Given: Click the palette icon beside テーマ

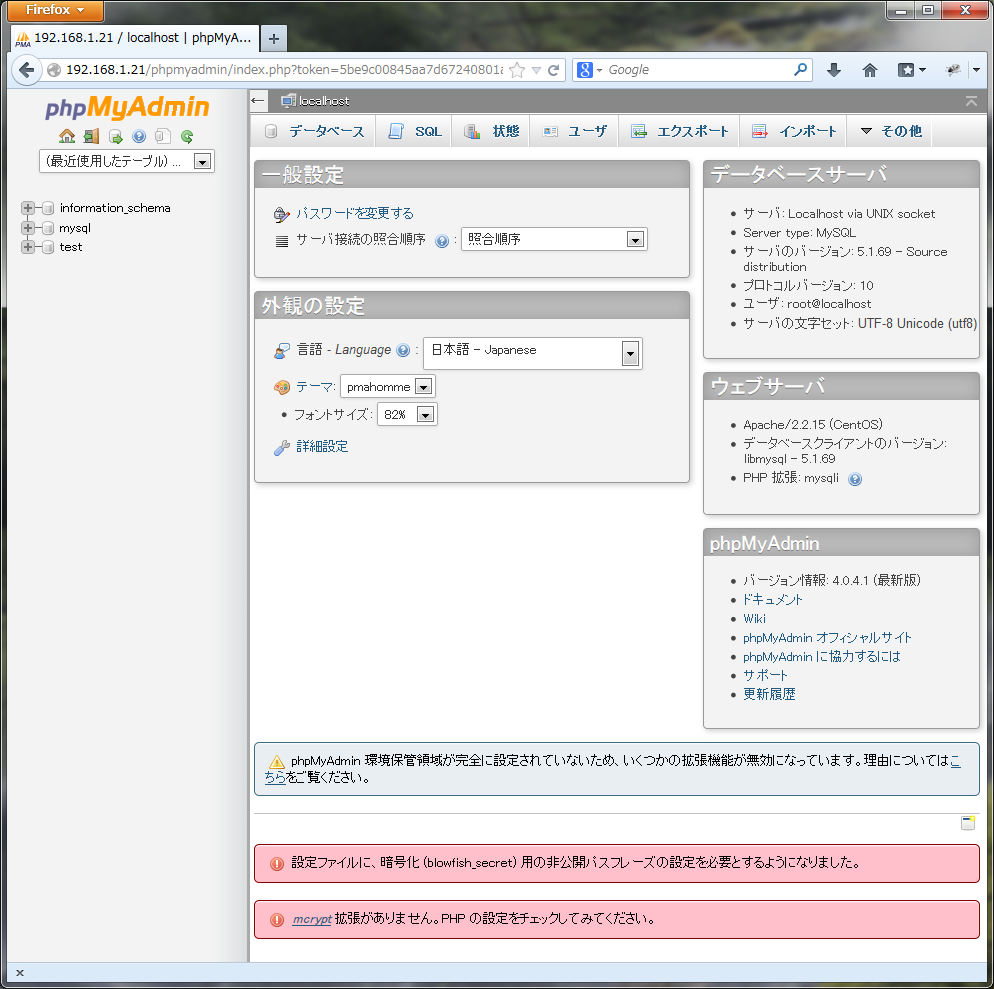Looking at the screenshot, I should [281, 387].
